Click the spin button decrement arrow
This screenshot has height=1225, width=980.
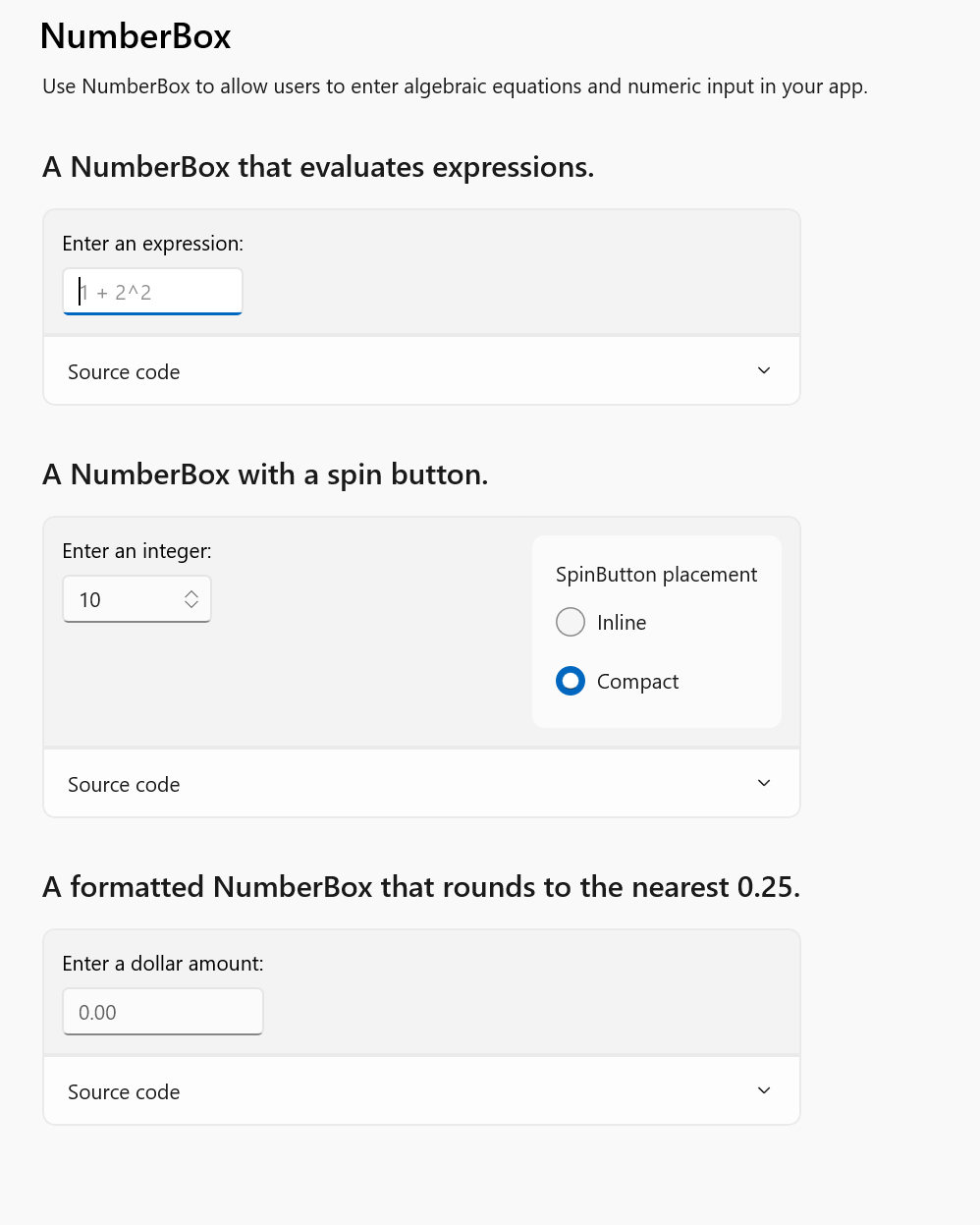tap(191, 605)
